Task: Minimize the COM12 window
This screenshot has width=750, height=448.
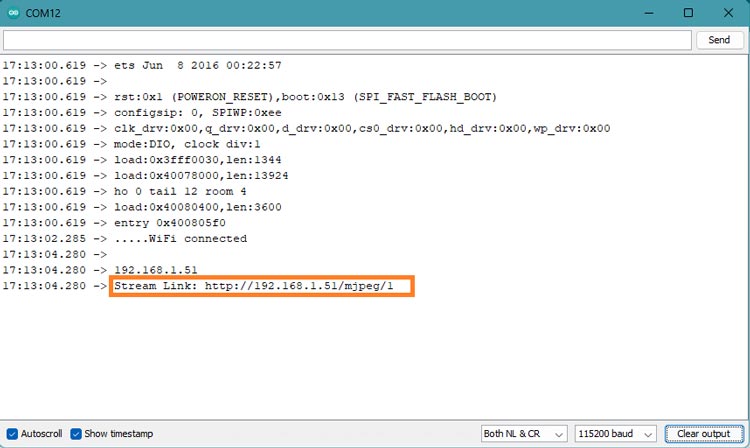Action: tap(649, 13)
